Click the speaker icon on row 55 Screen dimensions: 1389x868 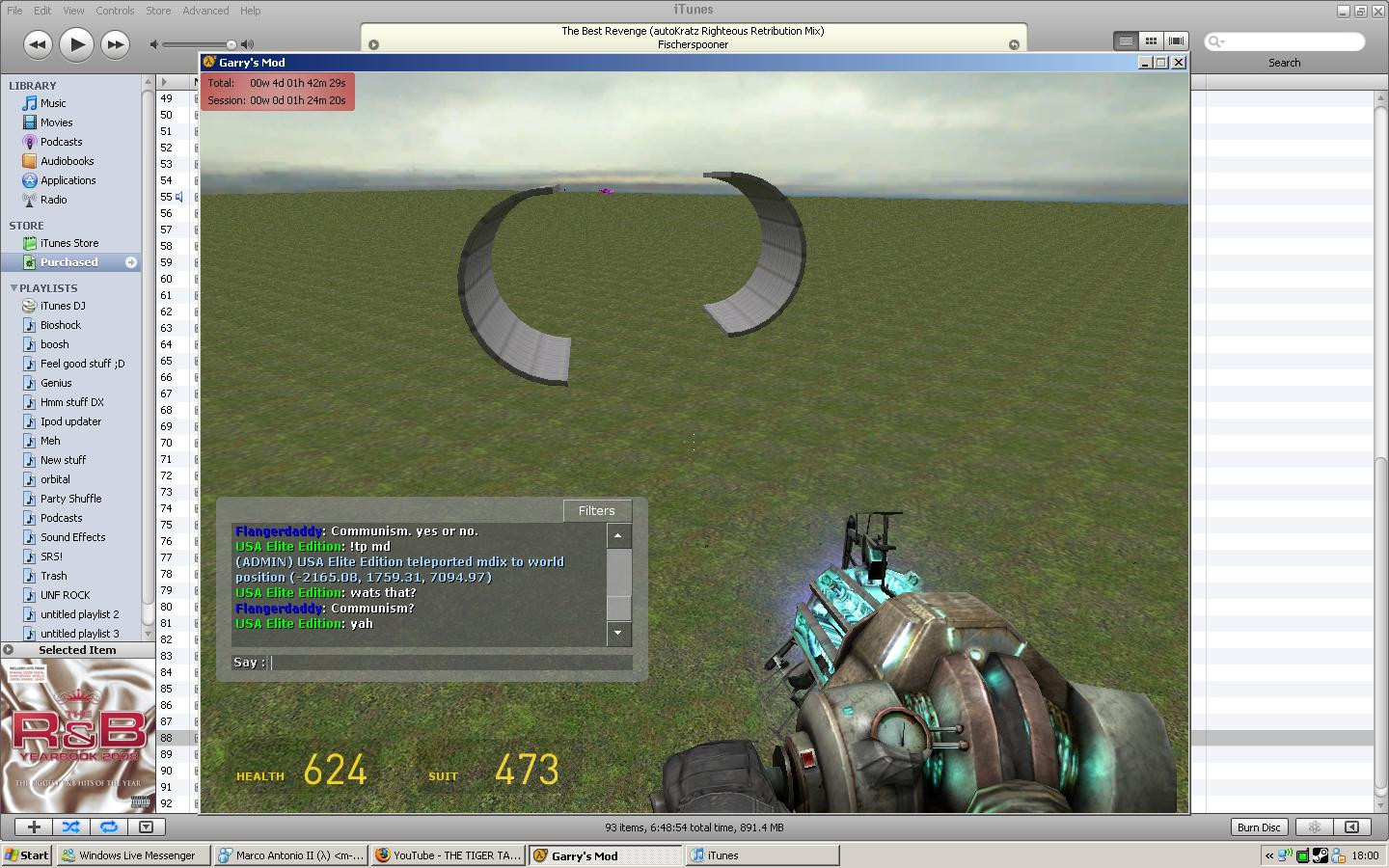coord(179,197)
